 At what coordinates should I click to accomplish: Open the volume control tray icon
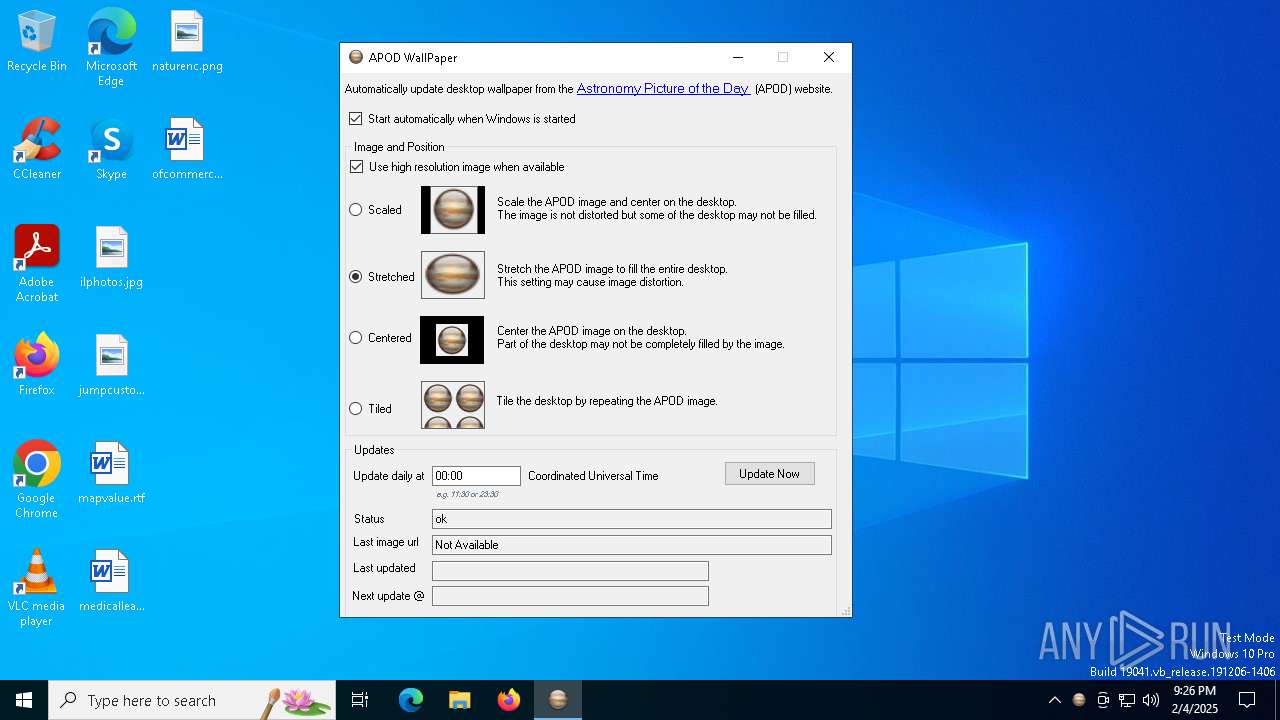tap(1151, 700)
